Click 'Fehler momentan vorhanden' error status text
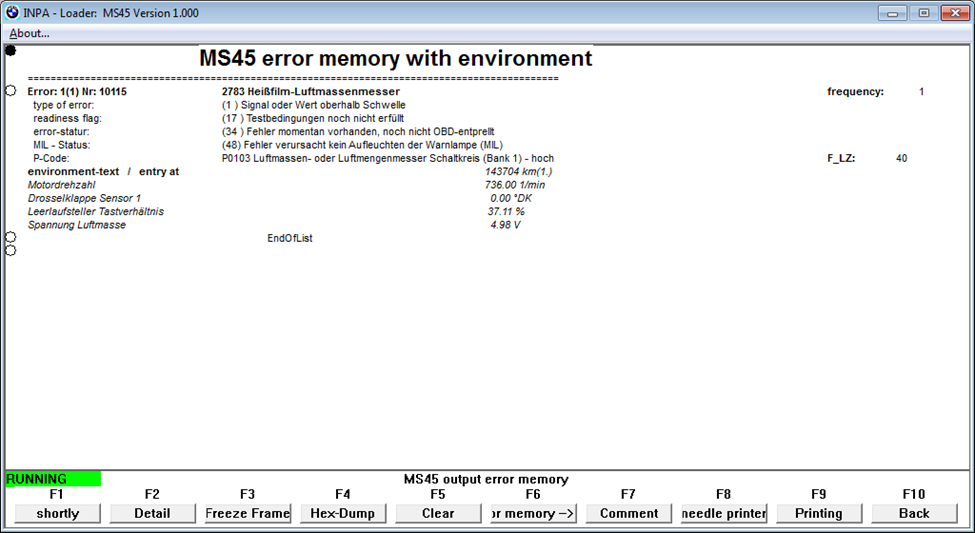975x533 pixels. click(x=358, y=132)
